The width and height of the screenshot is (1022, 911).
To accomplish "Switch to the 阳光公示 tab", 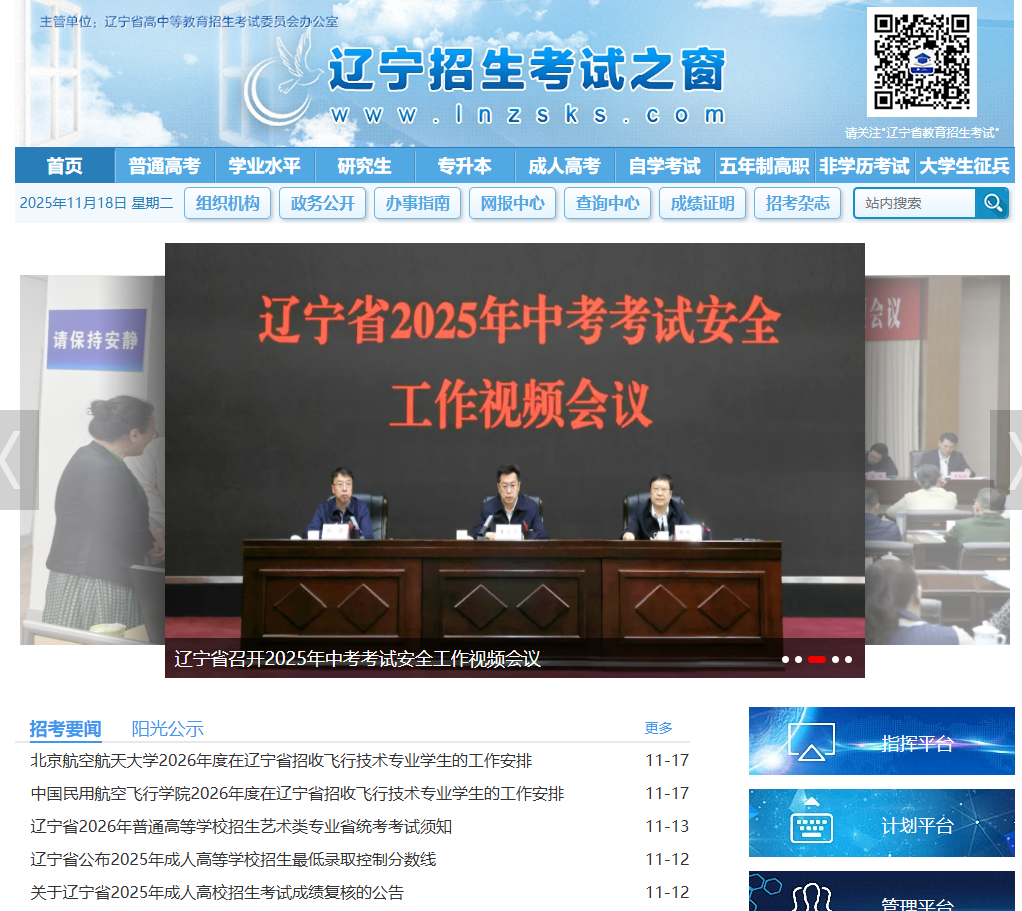I will (x=167, y=728).
